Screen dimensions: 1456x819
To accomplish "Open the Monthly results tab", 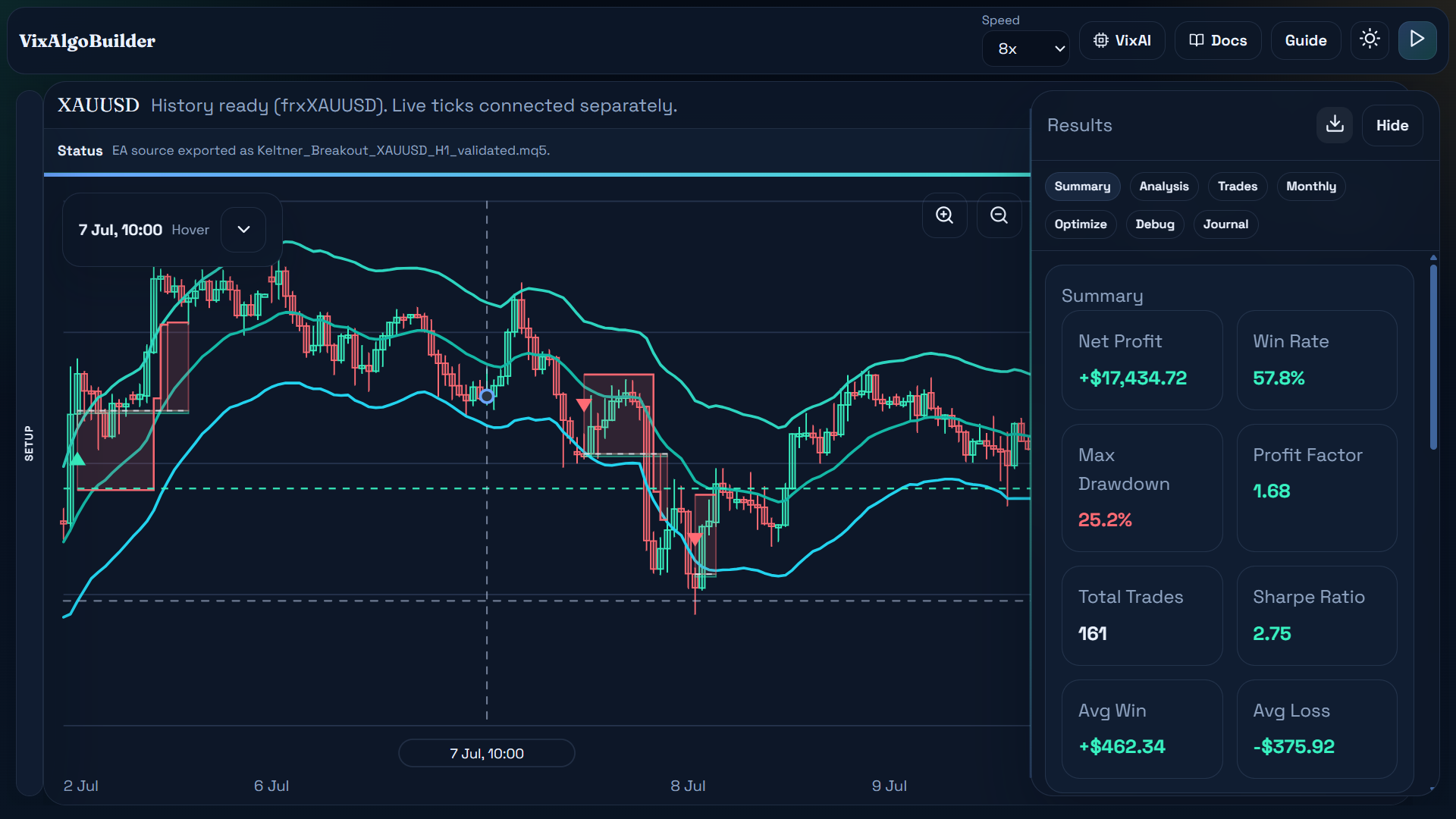I will click(x=1311, y=187).
